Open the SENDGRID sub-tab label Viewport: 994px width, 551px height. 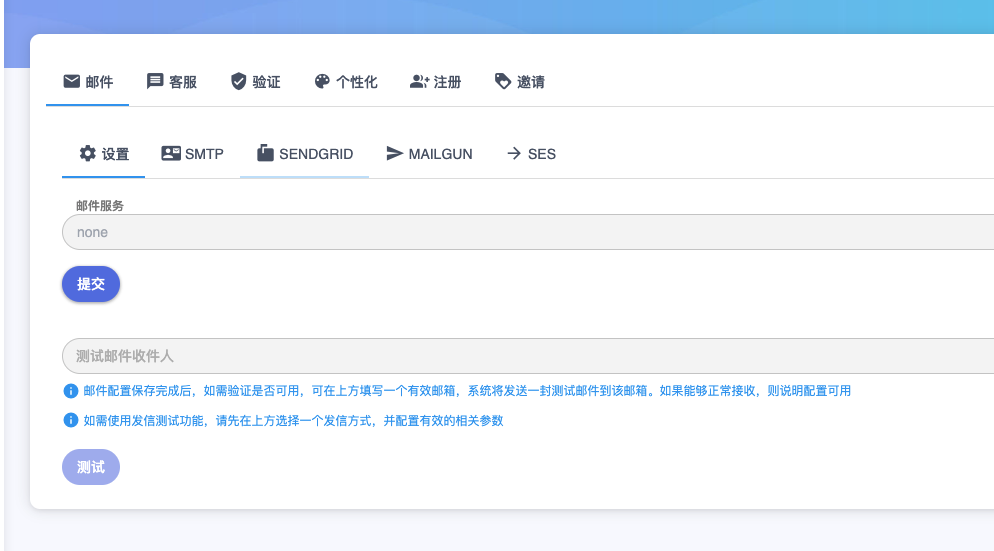[x=316, y=154]
